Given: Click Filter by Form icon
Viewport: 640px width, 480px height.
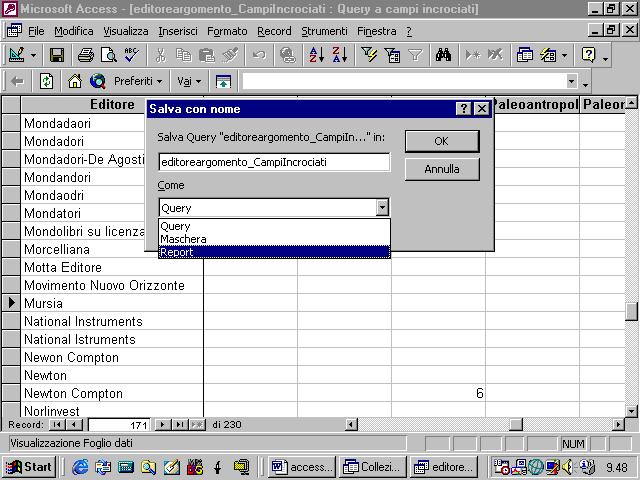Looking at the screenshot, I should 392,55.
